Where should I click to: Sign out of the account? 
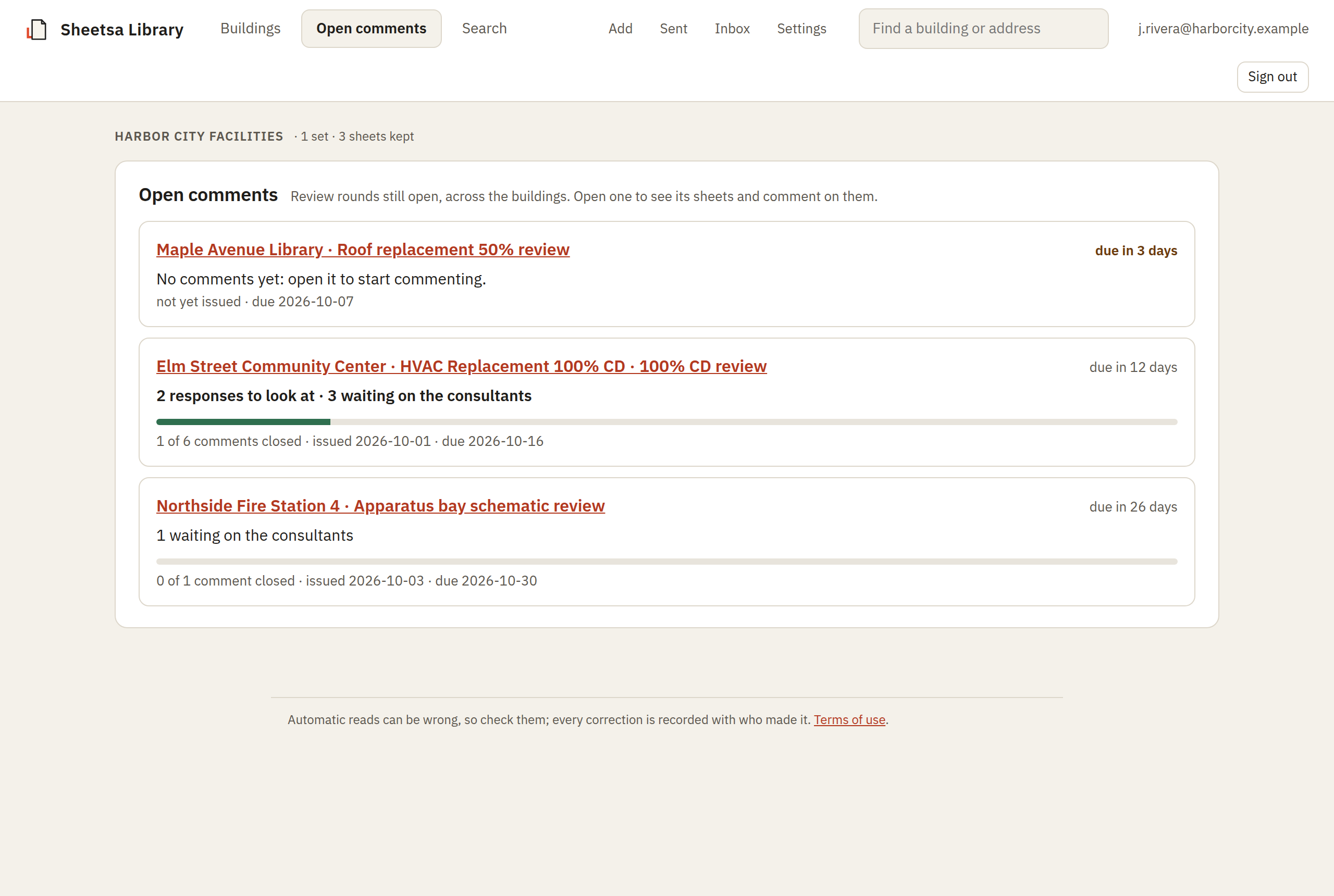coord(1273,77)
